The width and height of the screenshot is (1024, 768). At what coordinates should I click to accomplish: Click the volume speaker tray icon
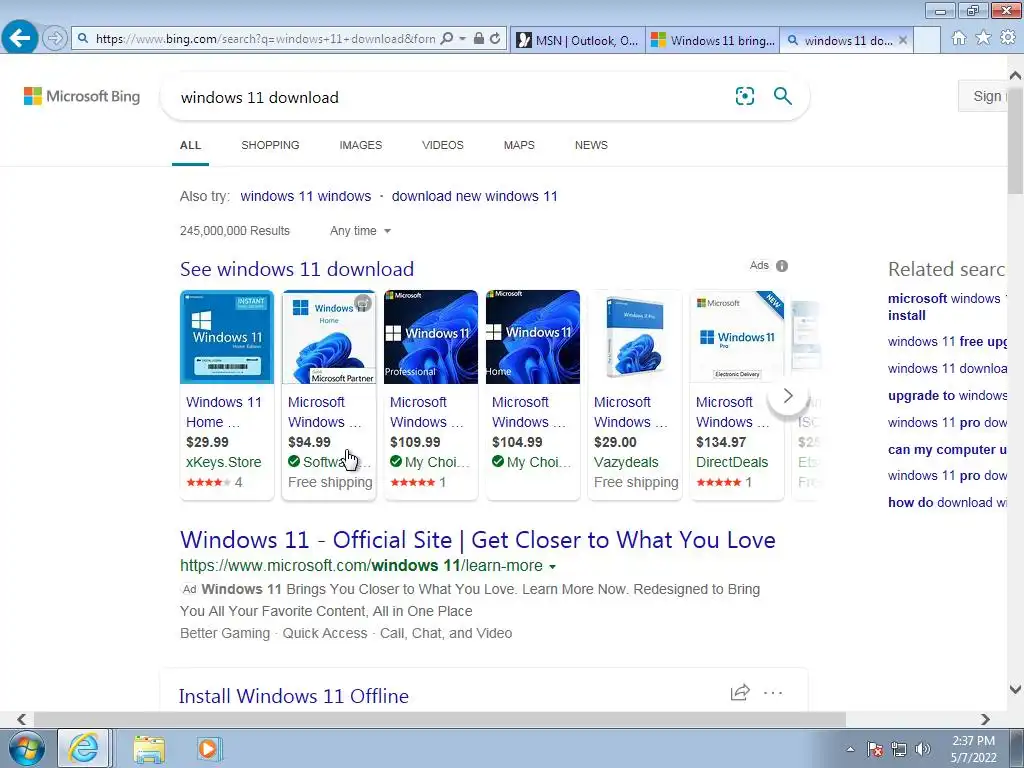(x=923, y=749)
